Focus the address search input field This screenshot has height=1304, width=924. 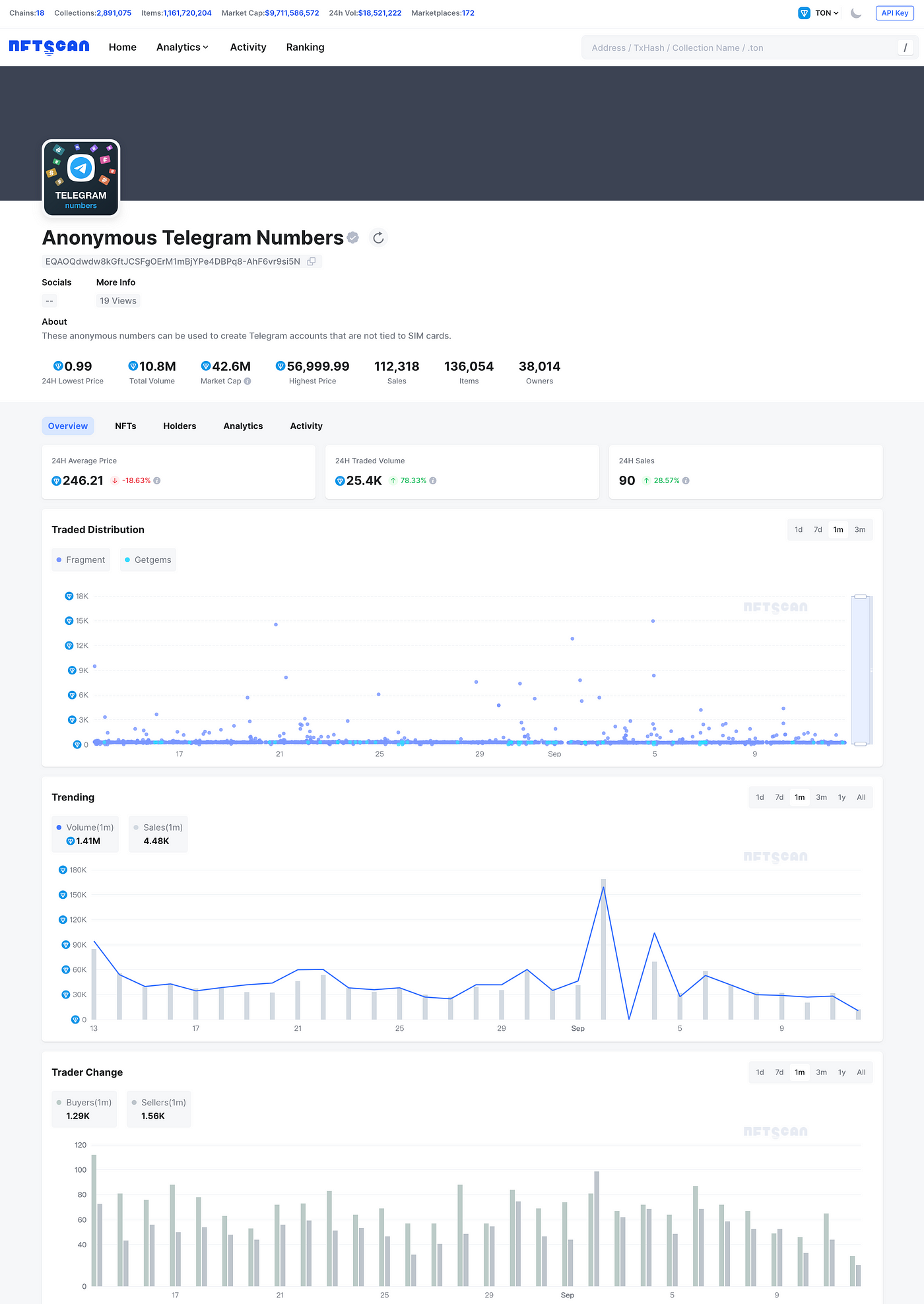click(739, 48)
